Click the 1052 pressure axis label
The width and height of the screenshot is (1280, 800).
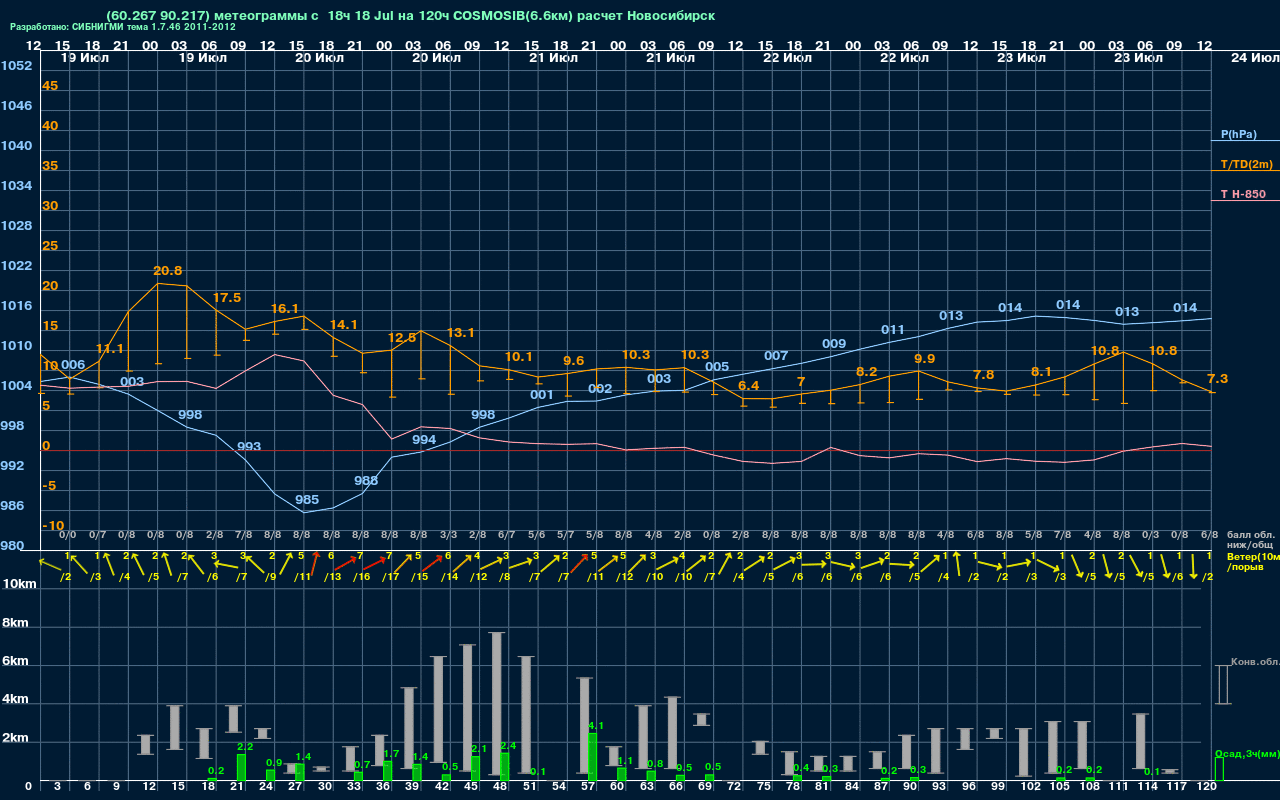pos(17,66)
